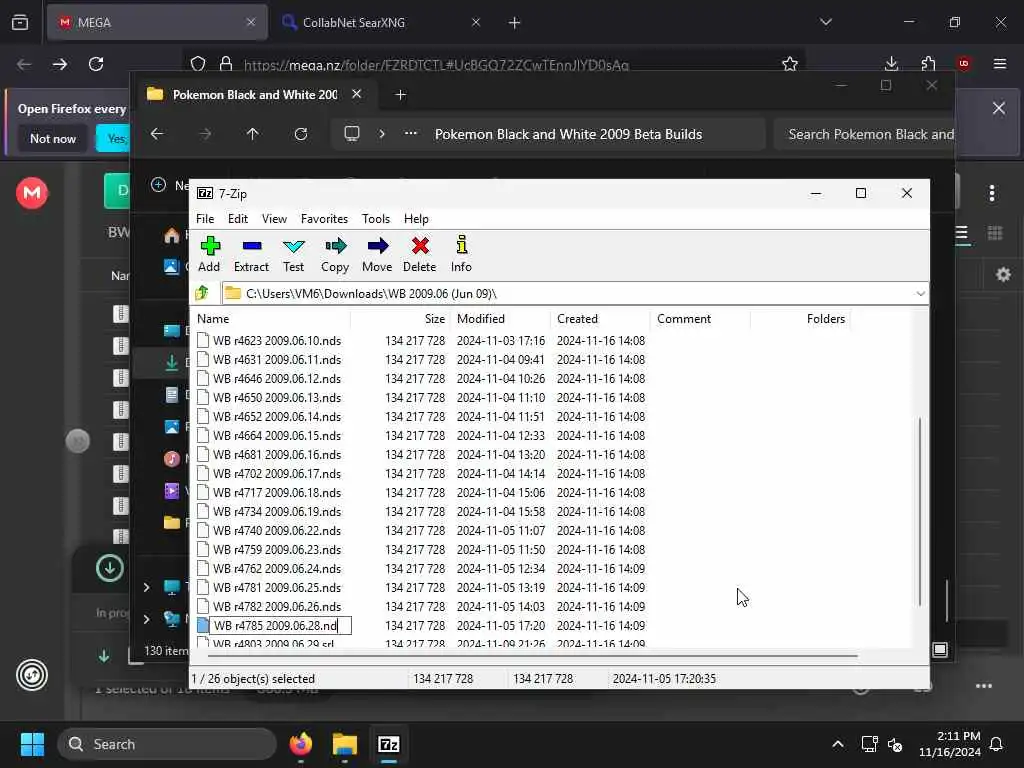Click the Folders column header
The height and width of the screenshot is (768, 1024).
800,319
